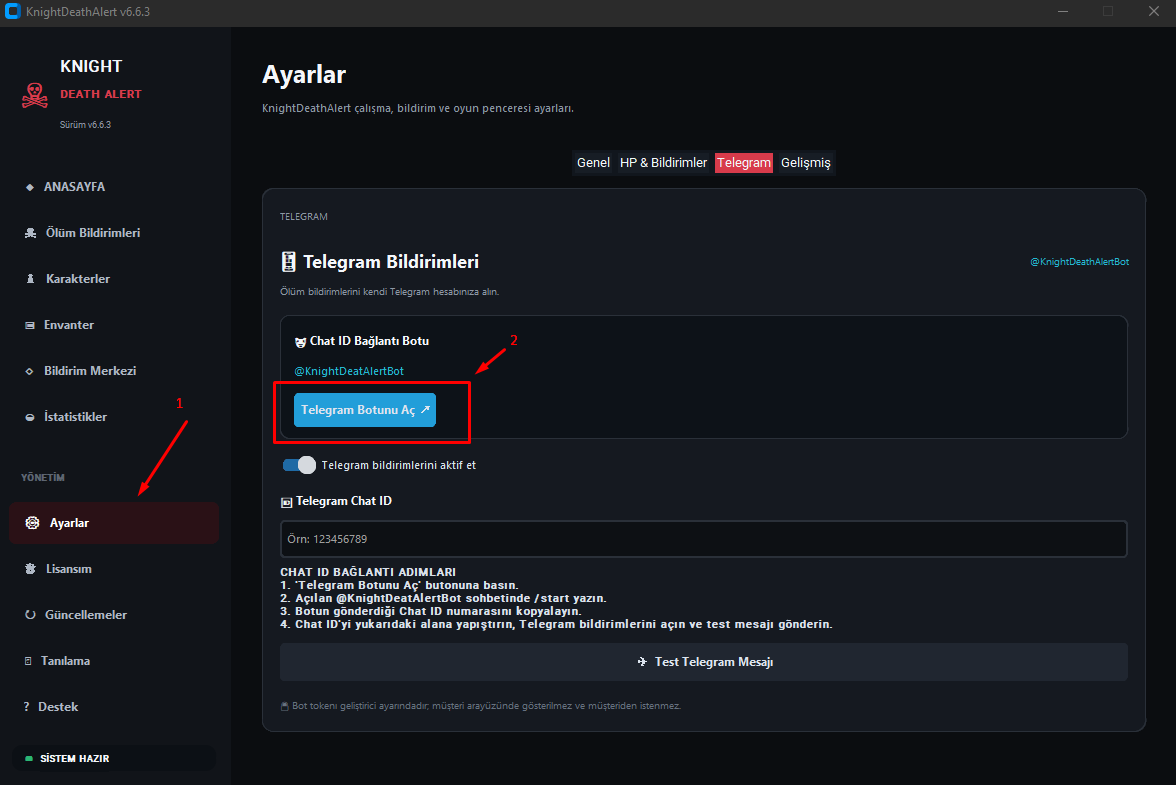This screenshot has width=1176, height=785.
Task: Click the Sürüm v6.6.3 version text
Action: click(x=86, y=125)
